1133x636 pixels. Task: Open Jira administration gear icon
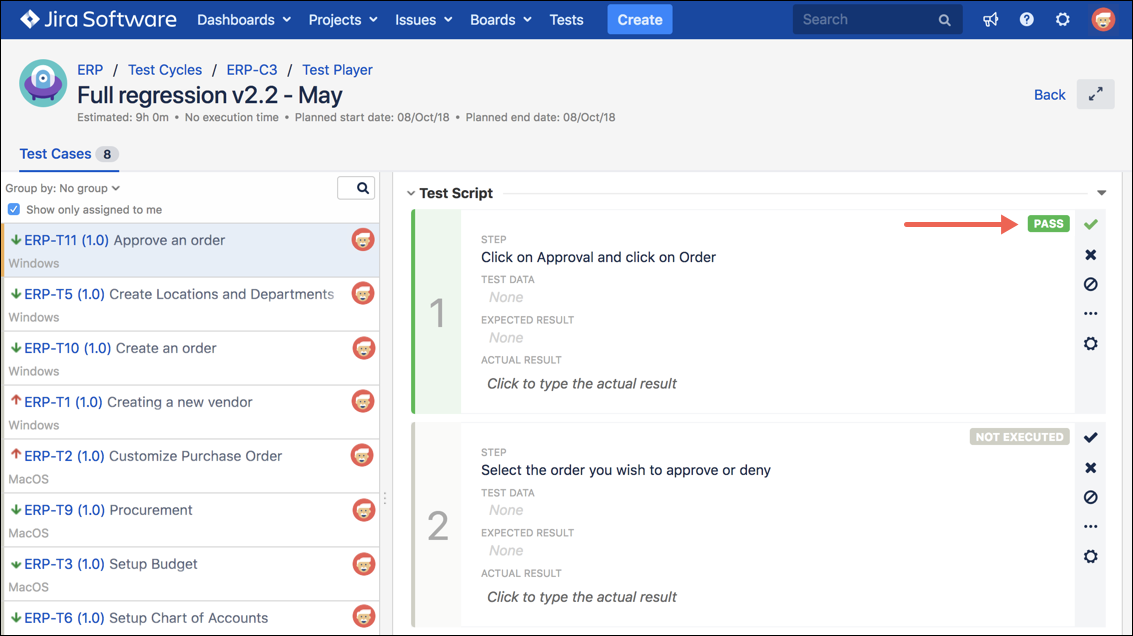point(1062,20)
